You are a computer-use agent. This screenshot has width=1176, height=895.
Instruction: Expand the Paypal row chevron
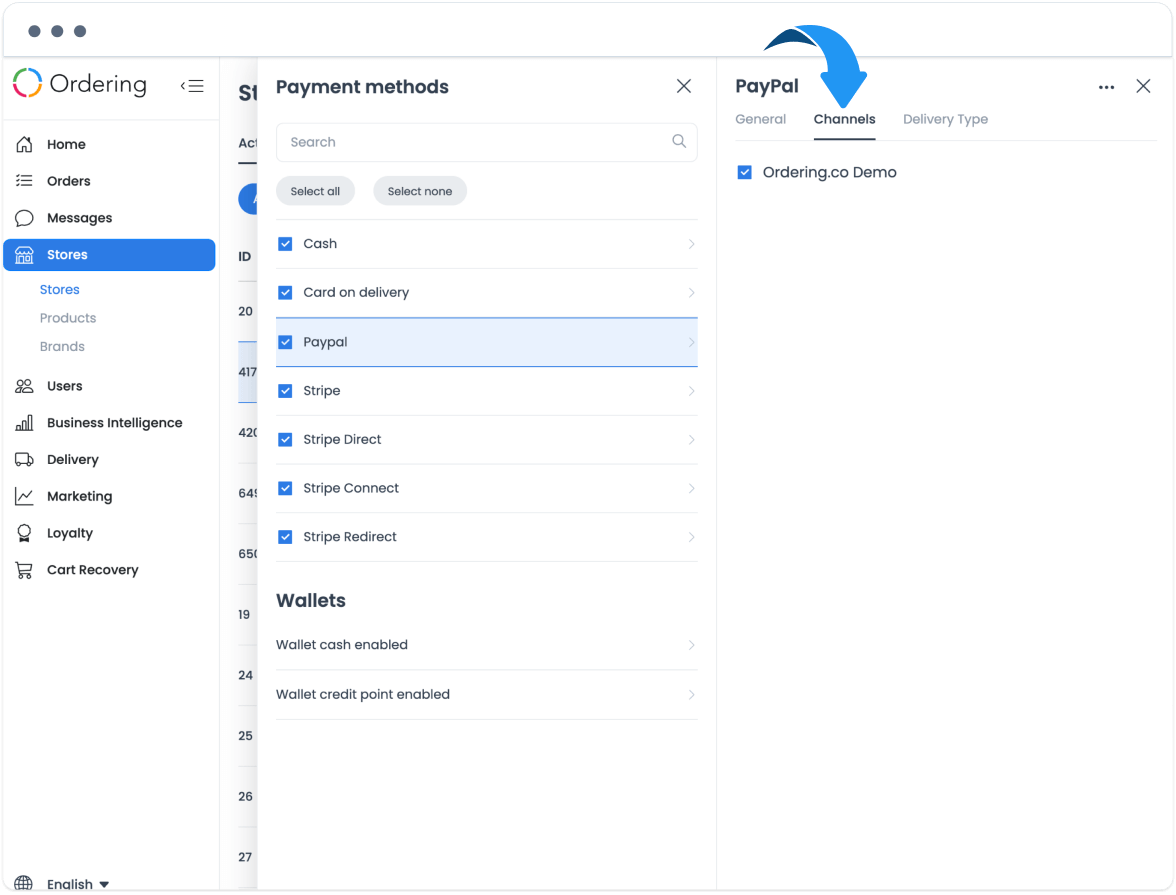tap(692, 342)
